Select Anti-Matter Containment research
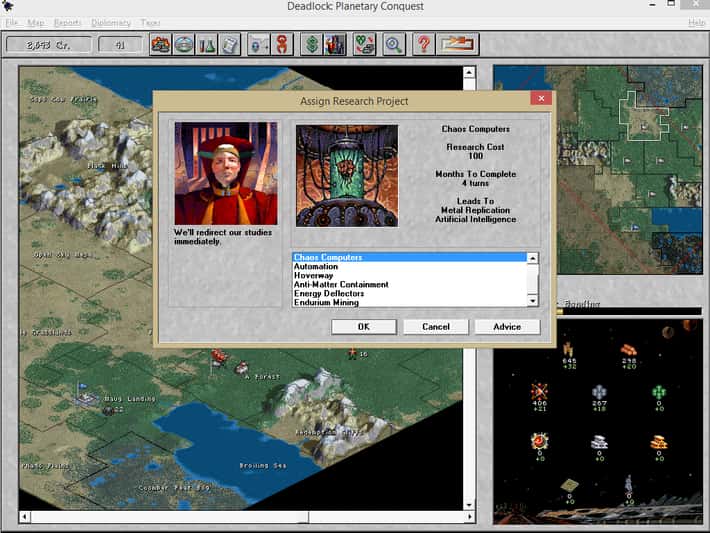The width and height of the screenshot is (710, 533). (410, 284)
